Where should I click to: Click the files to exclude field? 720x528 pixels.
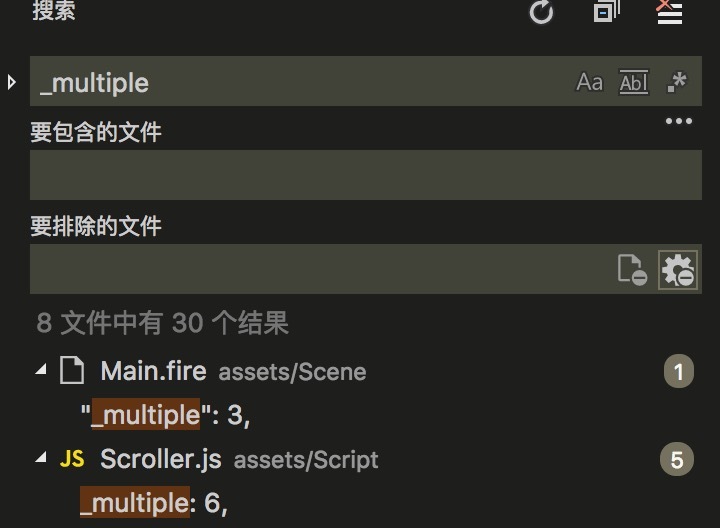[320, 269]
